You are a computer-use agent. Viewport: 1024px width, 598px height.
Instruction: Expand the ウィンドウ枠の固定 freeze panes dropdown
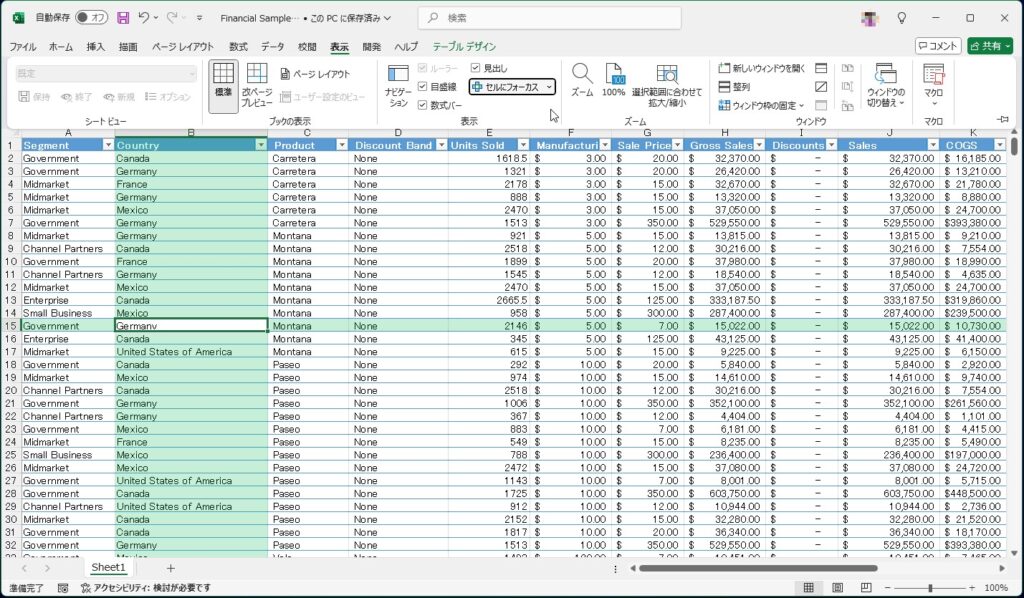click(x=801, y=105)
